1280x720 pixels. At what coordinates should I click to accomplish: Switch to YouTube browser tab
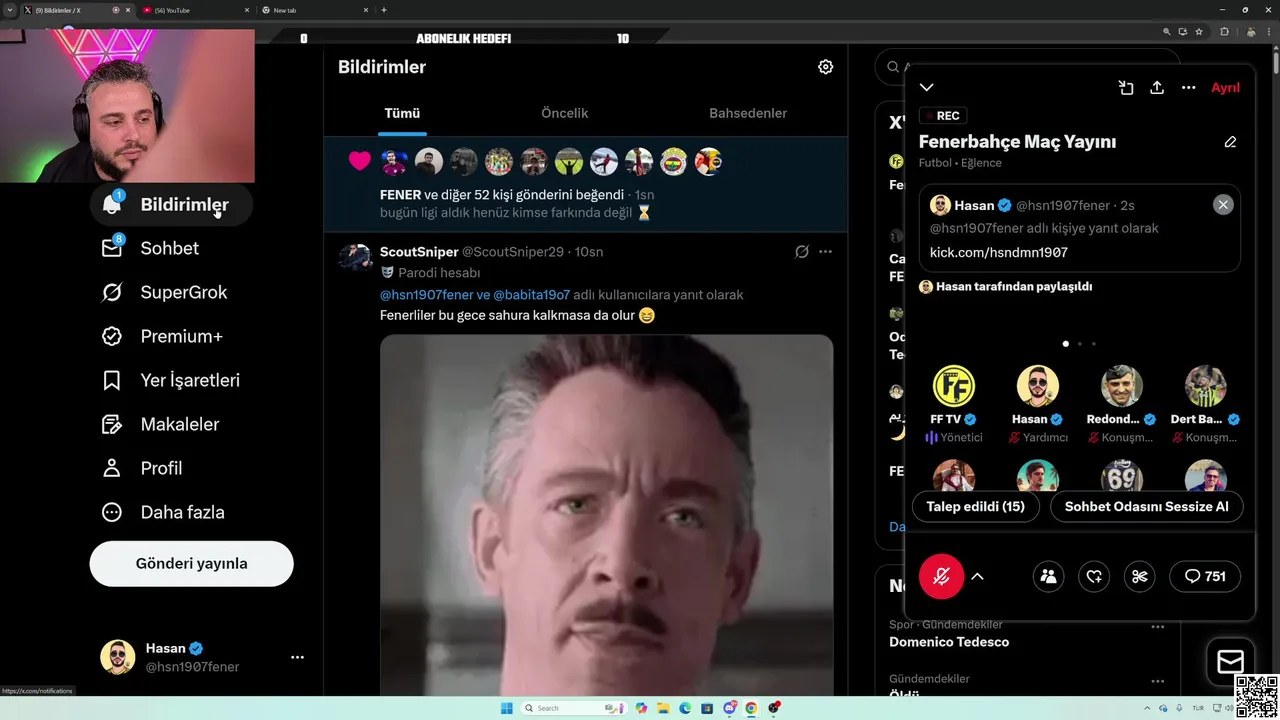click(x=195, y=10)
